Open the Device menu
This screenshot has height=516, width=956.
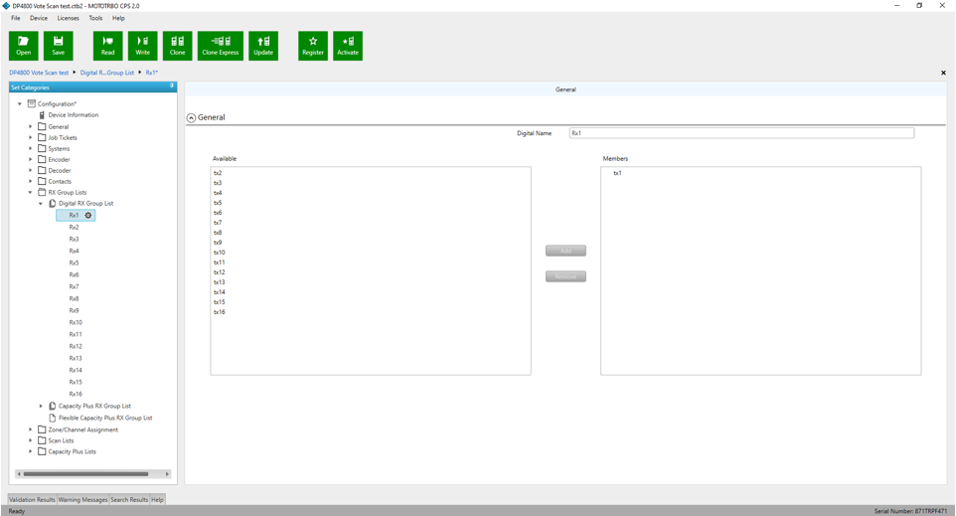point(38,18)
